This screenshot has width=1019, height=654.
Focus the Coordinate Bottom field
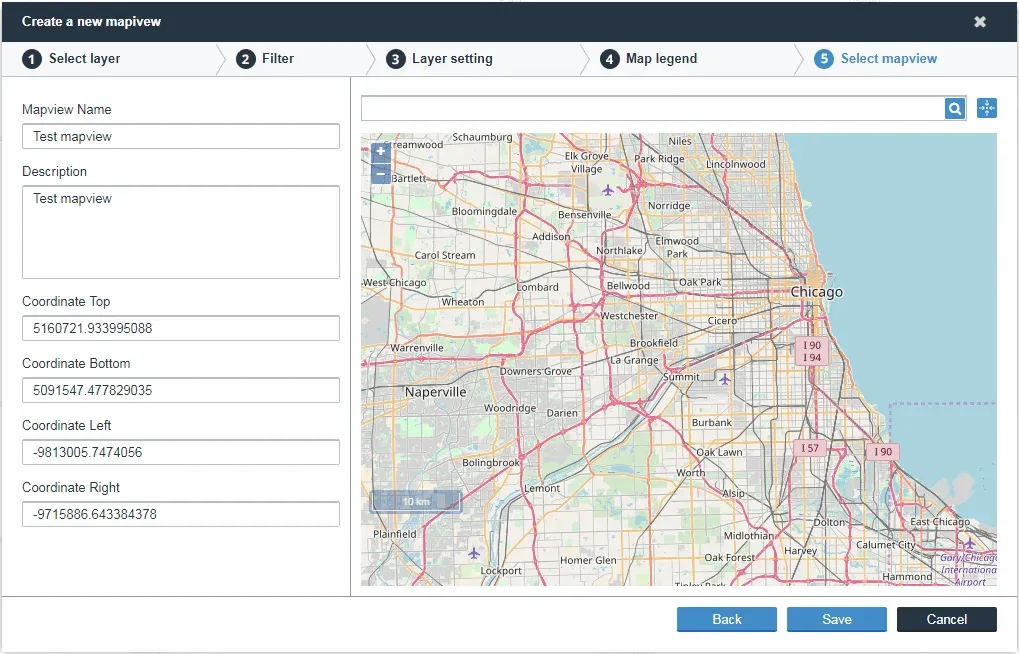[181, 390]
